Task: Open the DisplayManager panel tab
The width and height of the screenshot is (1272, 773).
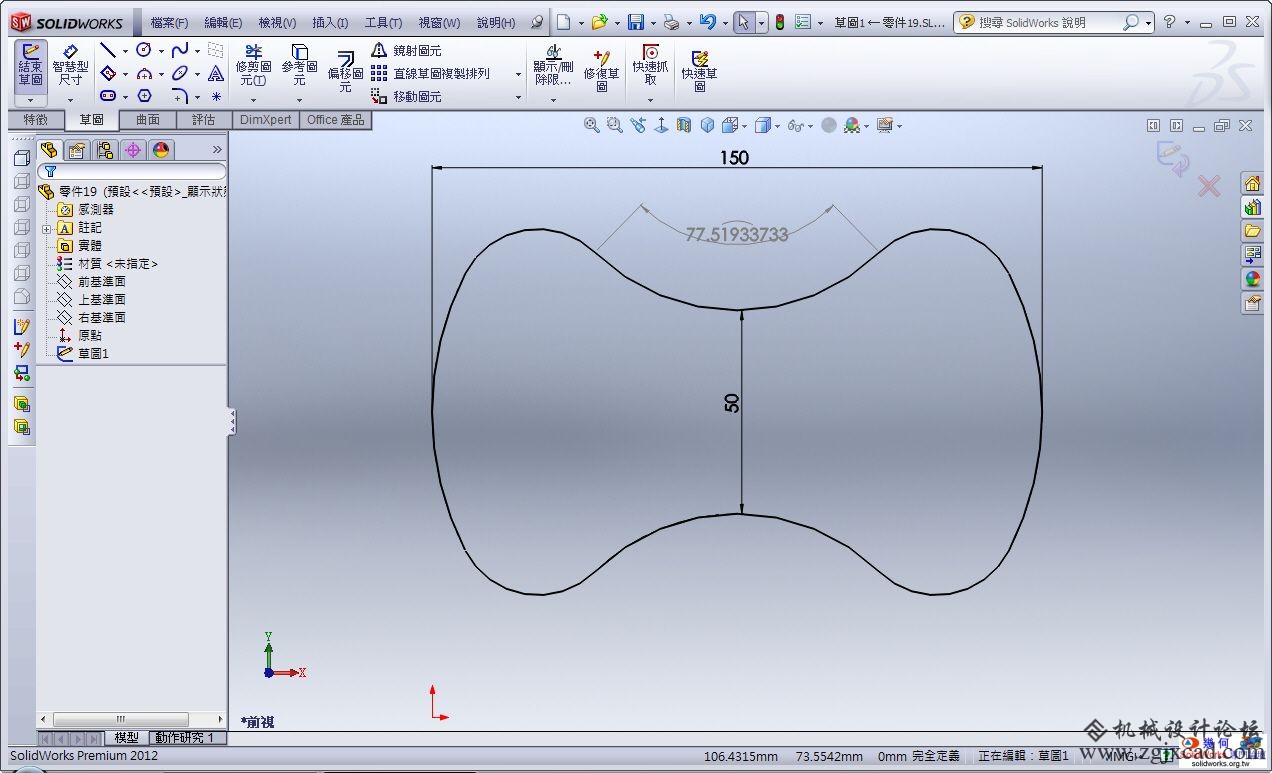Action: click(x=161, y=150)
